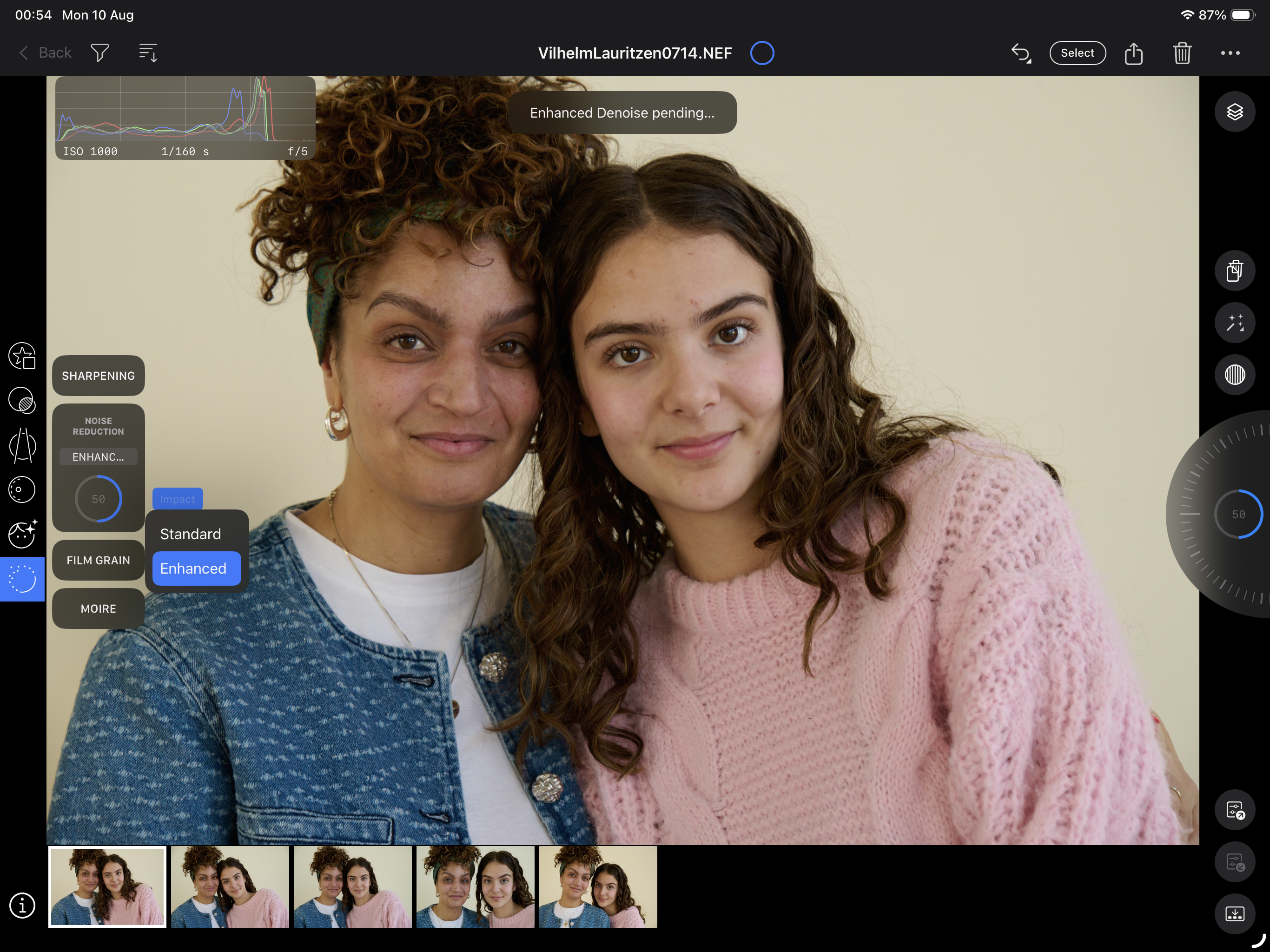The image size is (1270, 952).
Task: Tap the Impact label tag
Action: coord(178,499)
